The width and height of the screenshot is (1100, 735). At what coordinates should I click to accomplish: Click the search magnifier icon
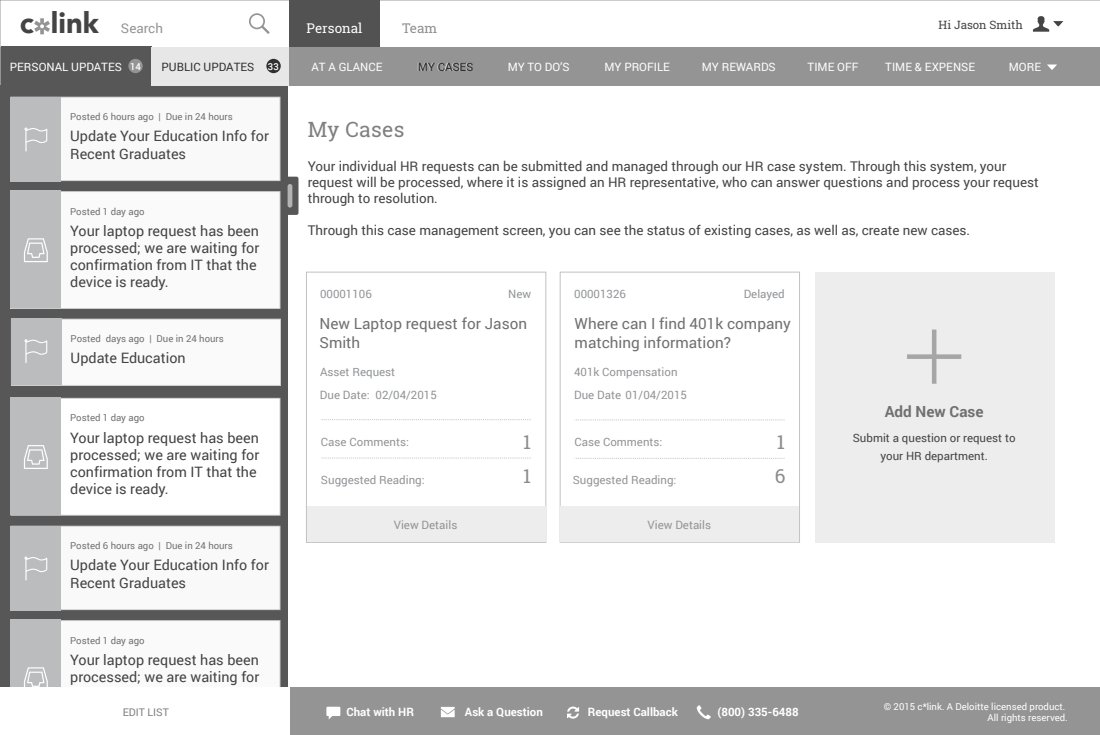259,24
